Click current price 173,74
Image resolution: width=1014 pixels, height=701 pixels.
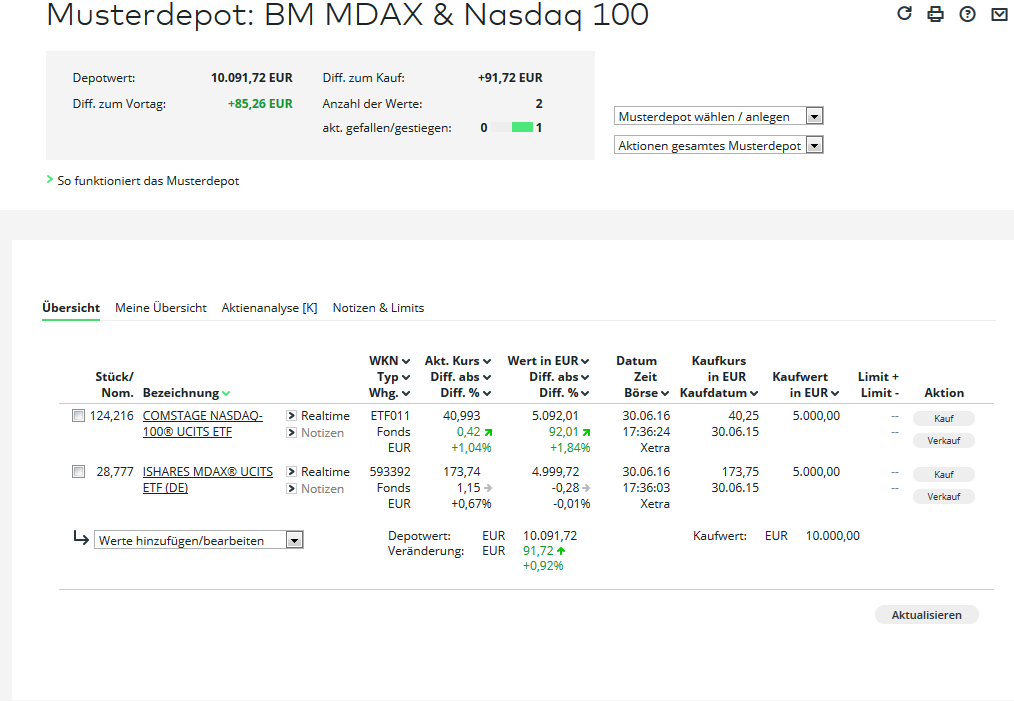point(462,472)
